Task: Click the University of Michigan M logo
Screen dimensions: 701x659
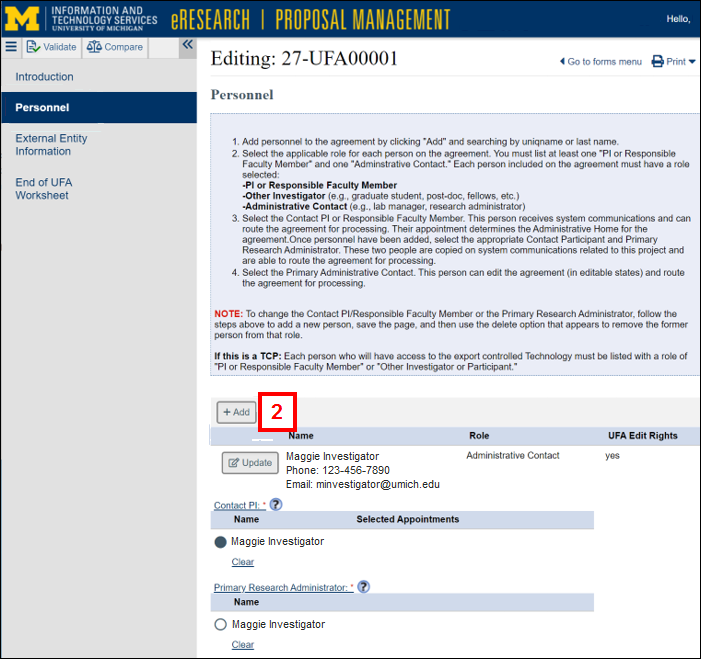Action: (22, 19)
